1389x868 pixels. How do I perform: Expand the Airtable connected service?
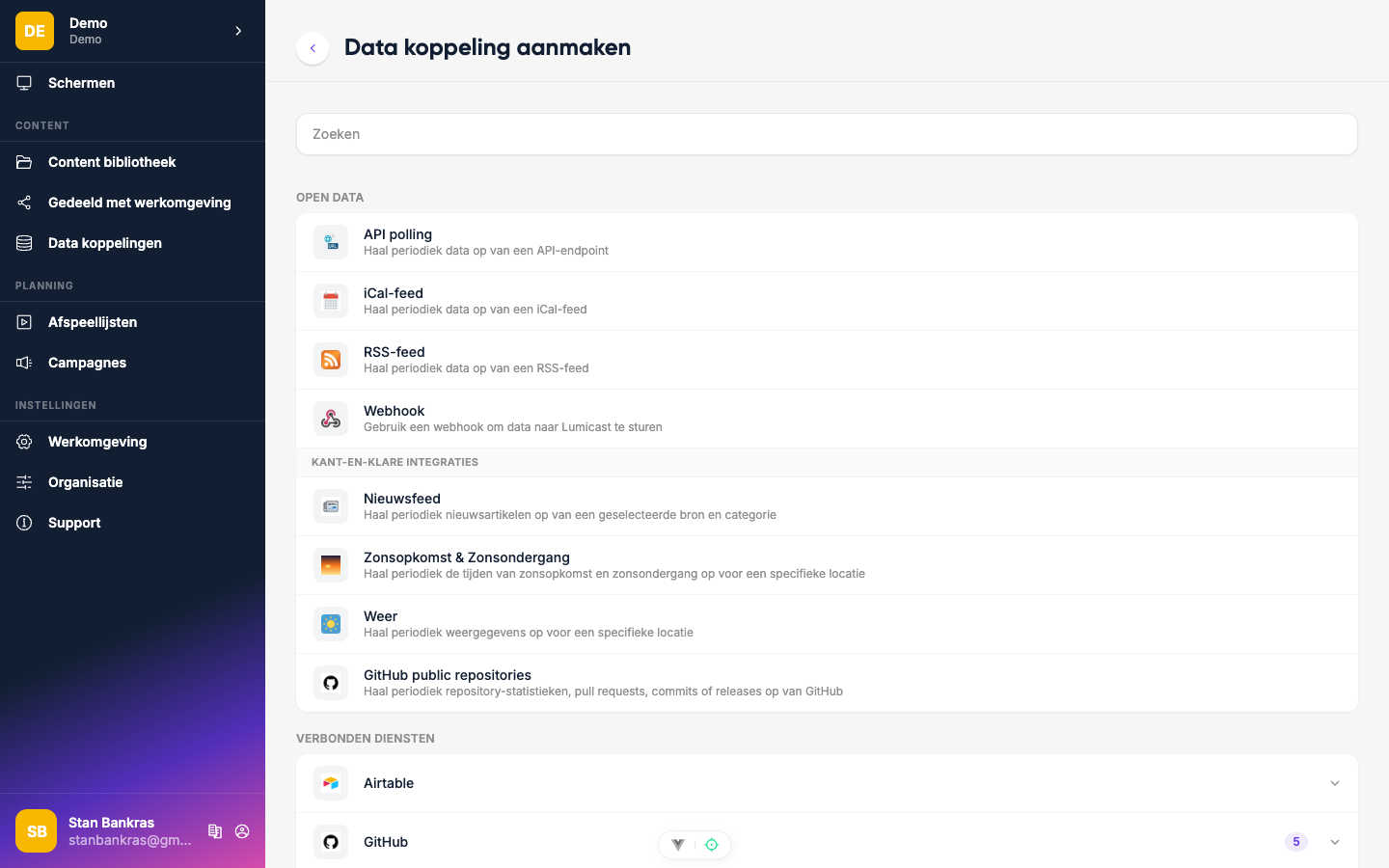pos(1335,783)
